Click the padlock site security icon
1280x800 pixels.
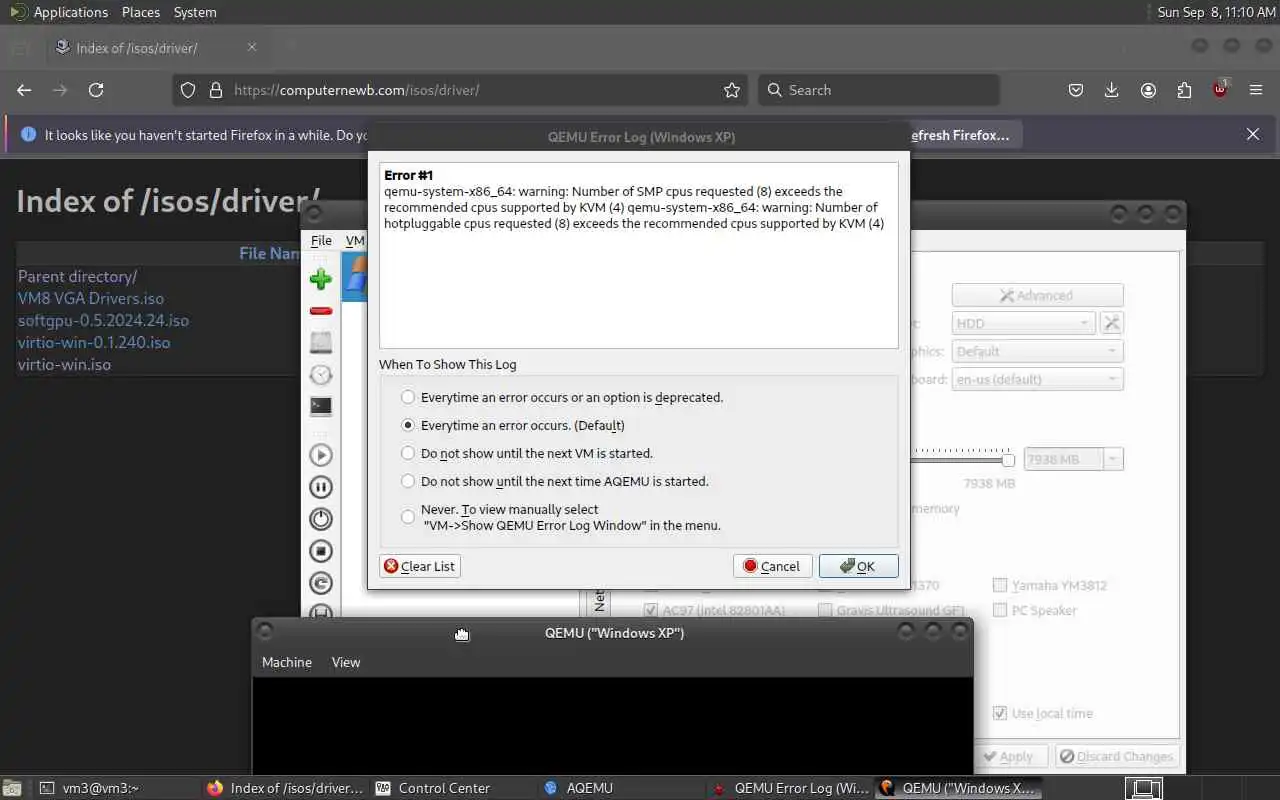[215, 90]
